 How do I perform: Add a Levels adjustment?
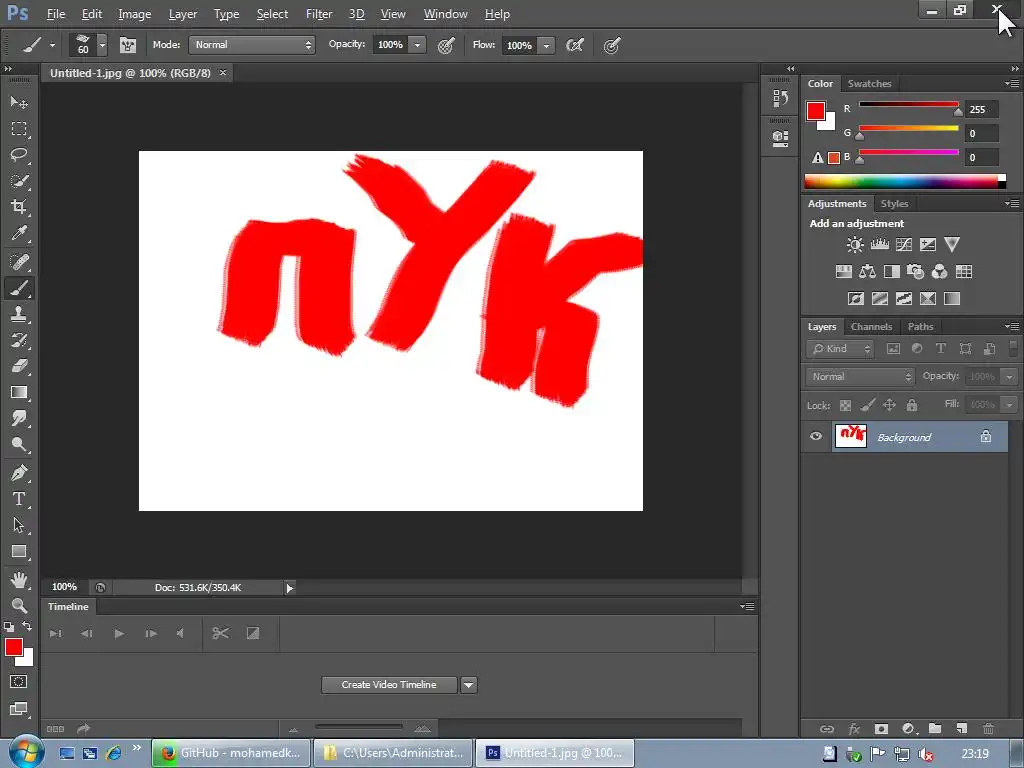click(x=880, y=245)
